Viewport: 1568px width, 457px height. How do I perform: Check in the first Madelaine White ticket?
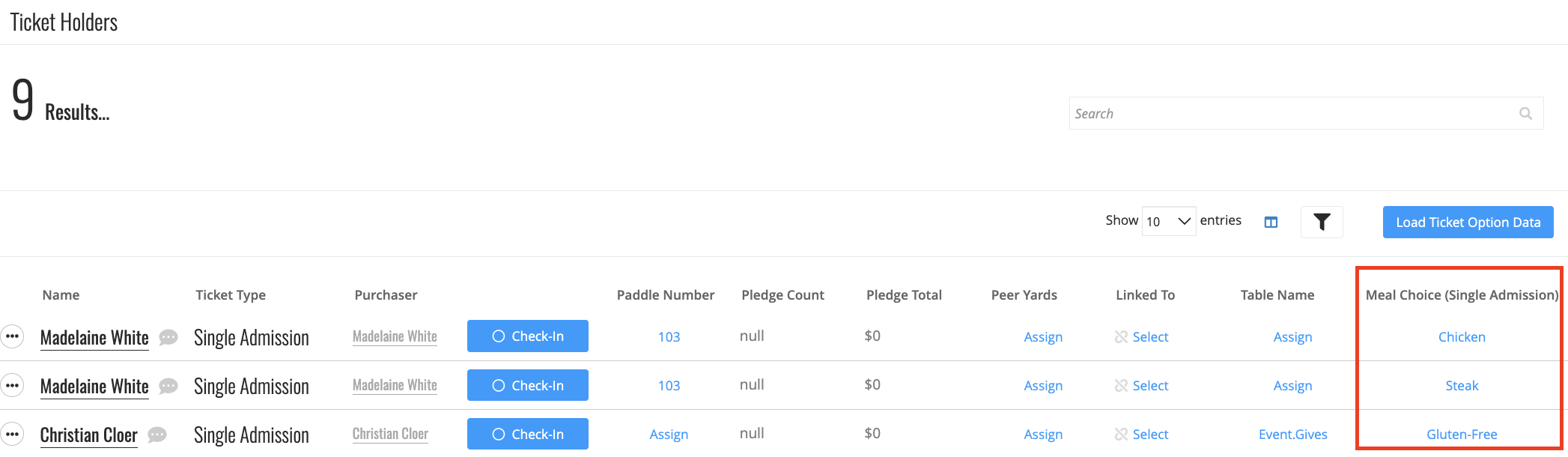(x=528, y=336)
